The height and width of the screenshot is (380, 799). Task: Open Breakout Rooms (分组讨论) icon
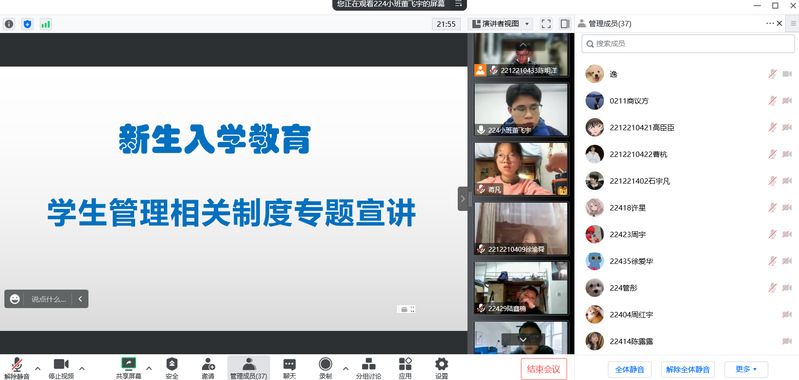368,365
